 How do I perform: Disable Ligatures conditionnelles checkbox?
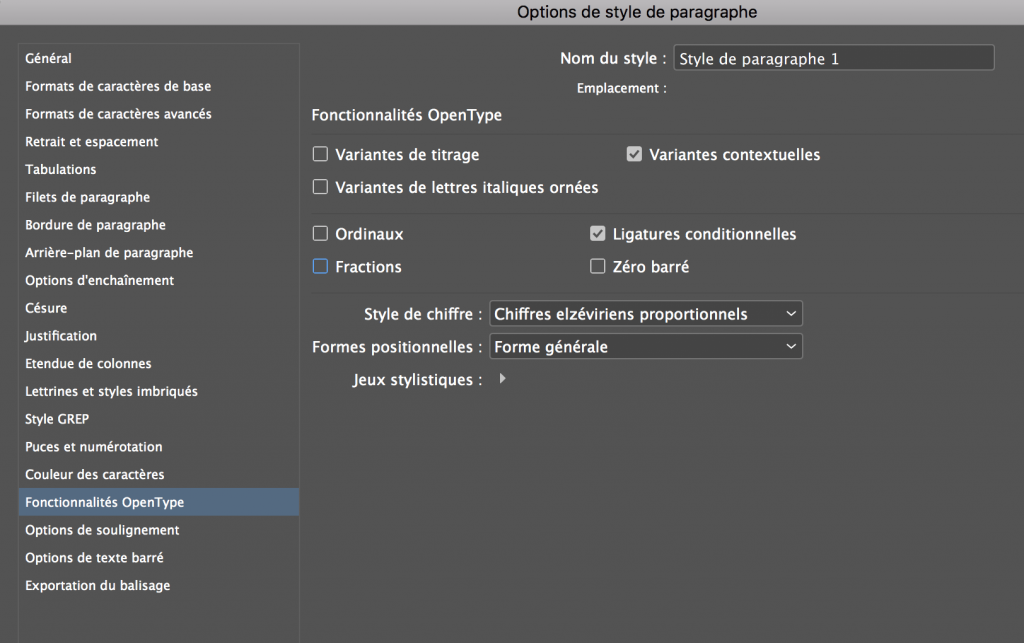598,234
